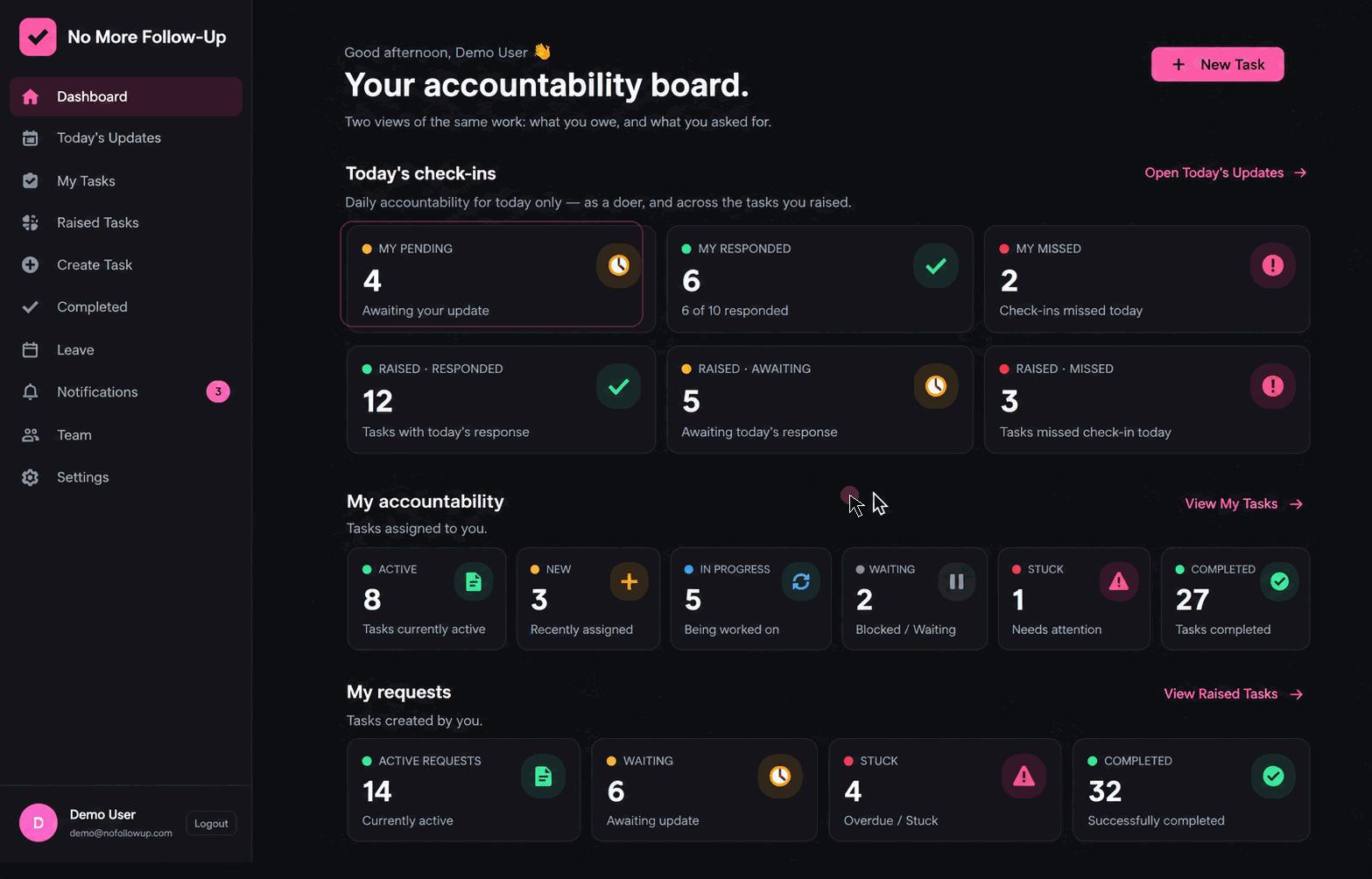Open Notifications in the sidebar

[126, 392]
